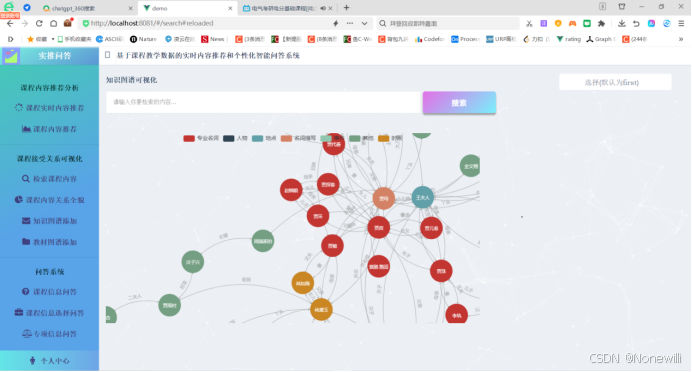The image size is (692, 372).
Task: Click the orange shield extension icon
Action: [x=558, y=23]
